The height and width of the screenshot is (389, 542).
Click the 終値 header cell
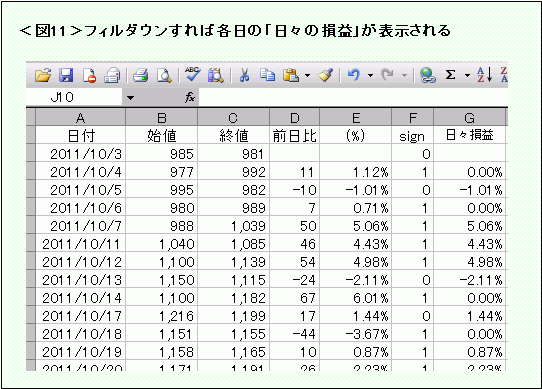pyautogui.click(x=234, y=135)
